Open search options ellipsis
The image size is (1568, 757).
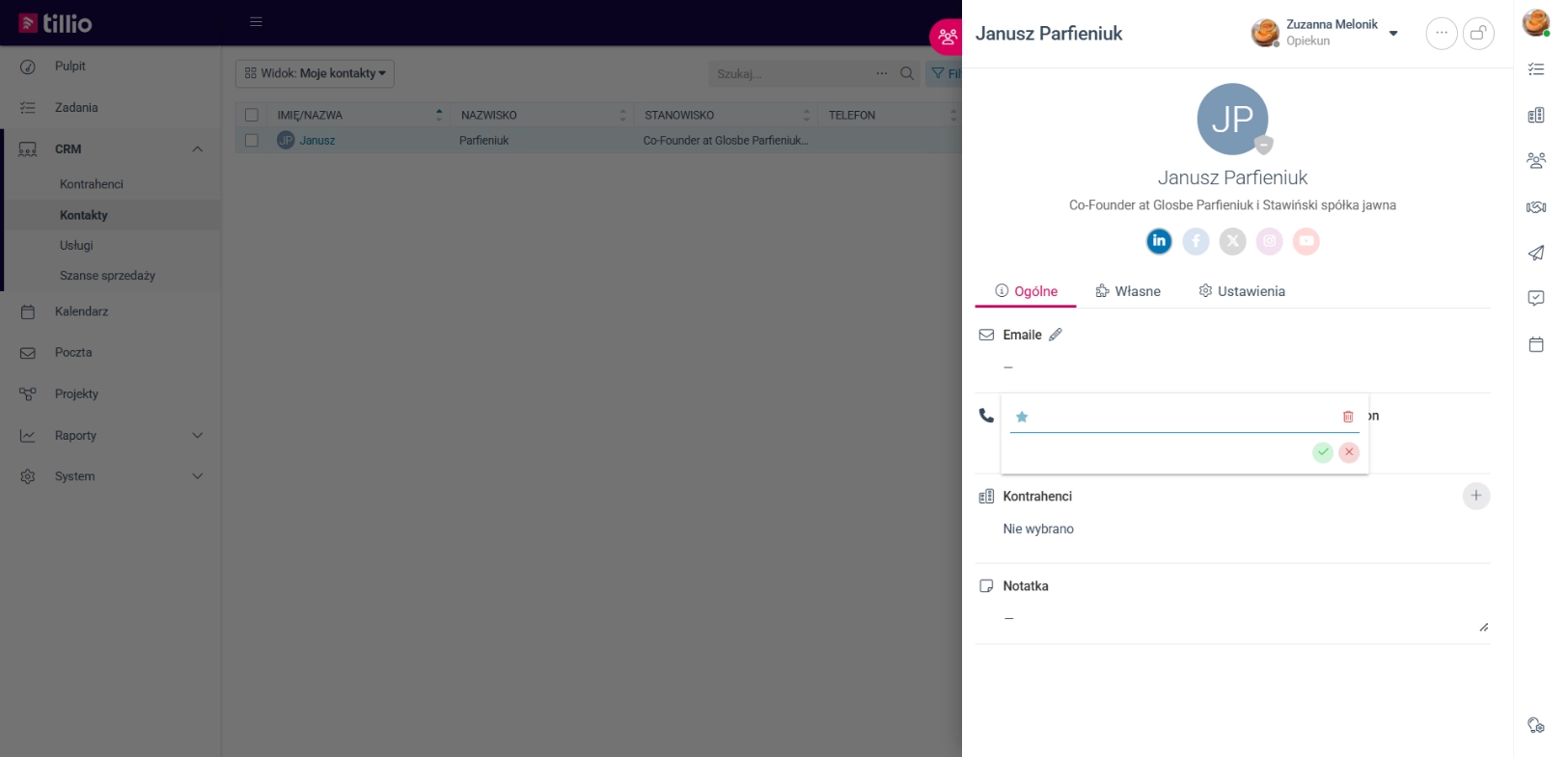[881, 73]
